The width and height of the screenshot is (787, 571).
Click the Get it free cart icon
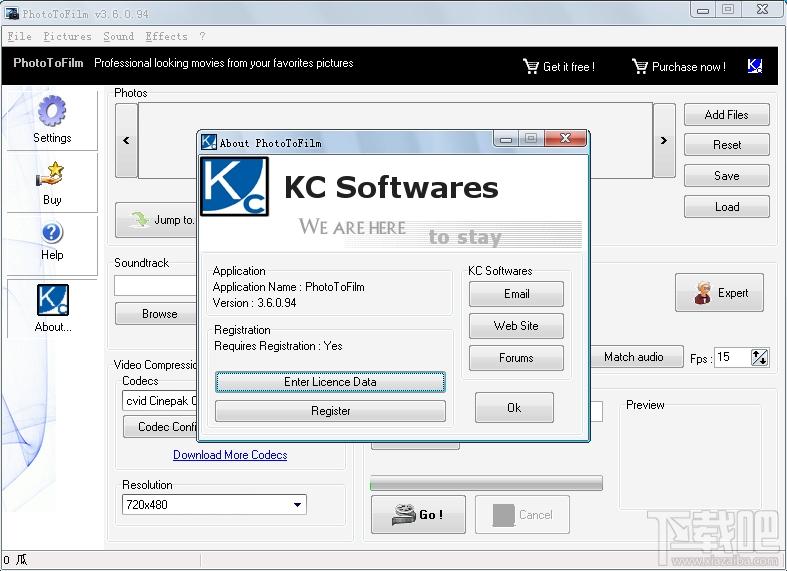tap(531, 67)
